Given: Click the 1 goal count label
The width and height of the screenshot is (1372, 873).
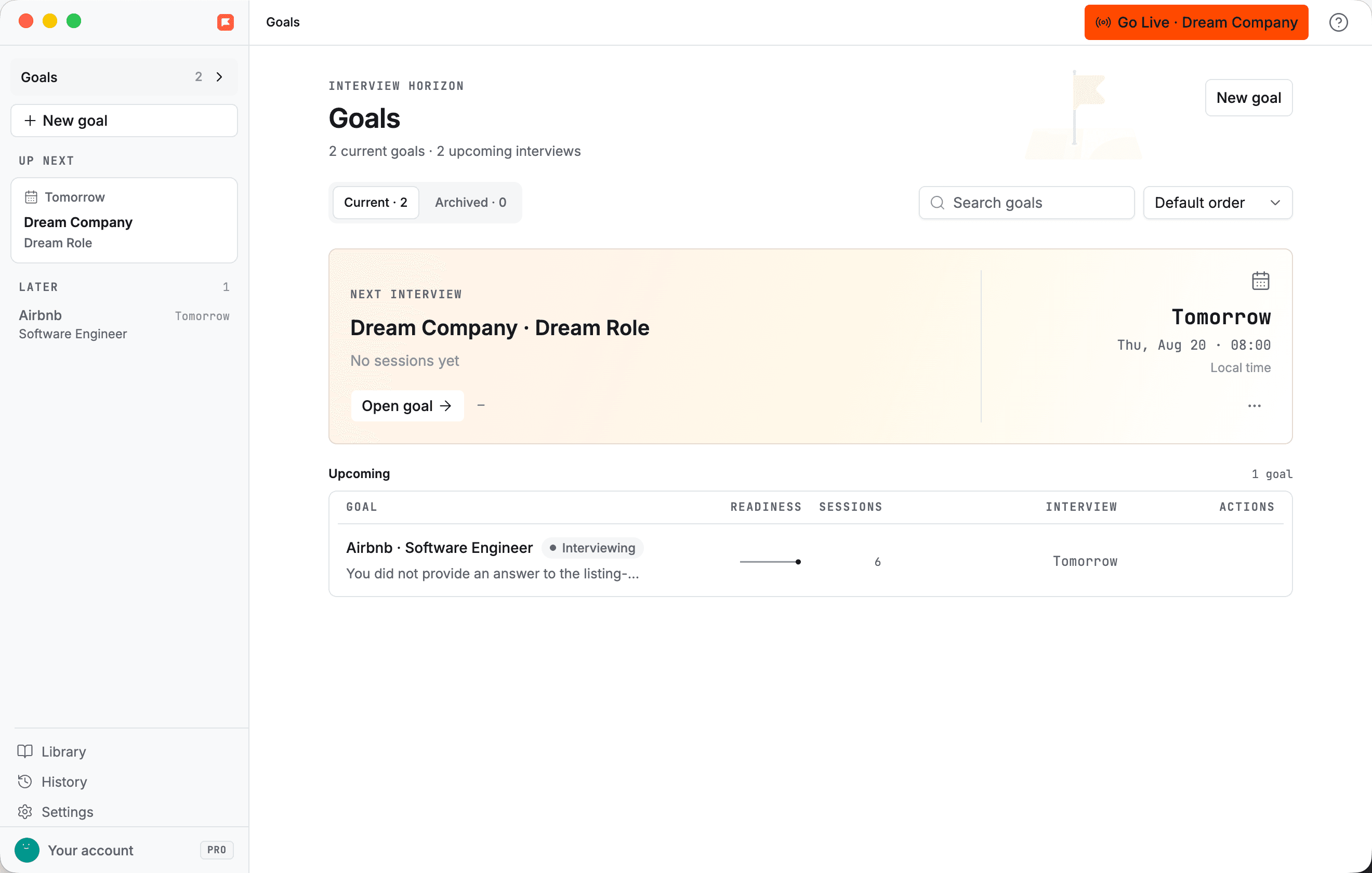Looking at the screenshot, I should [1272, 474].
